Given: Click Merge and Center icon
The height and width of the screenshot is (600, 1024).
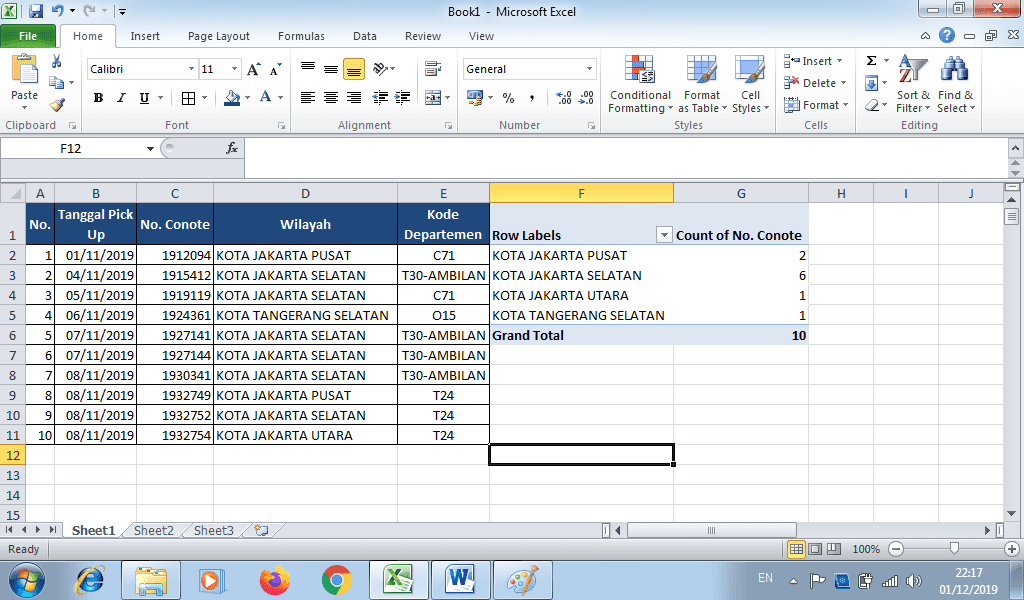Looking at the screenshot, I should click(x=433, y=98).
